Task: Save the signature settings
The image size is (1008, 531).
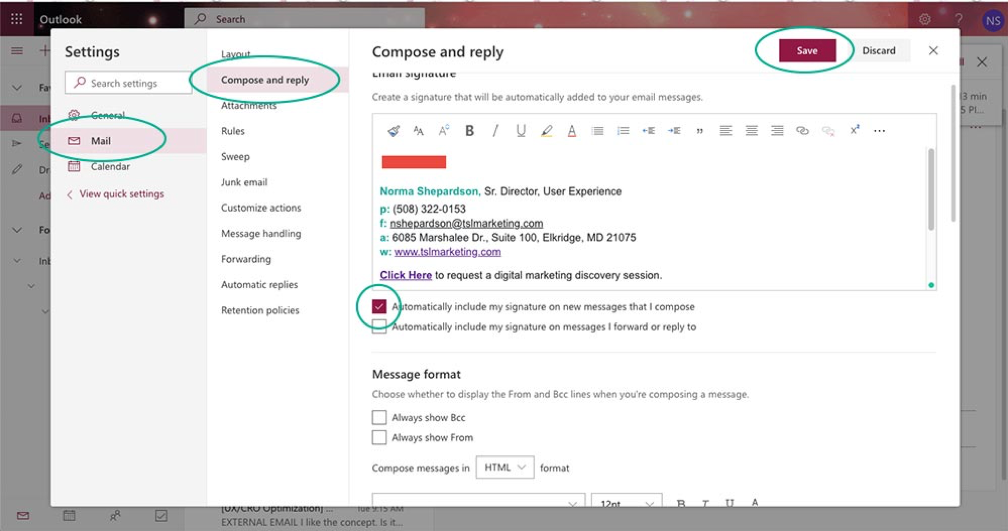Action: (807, 50)
